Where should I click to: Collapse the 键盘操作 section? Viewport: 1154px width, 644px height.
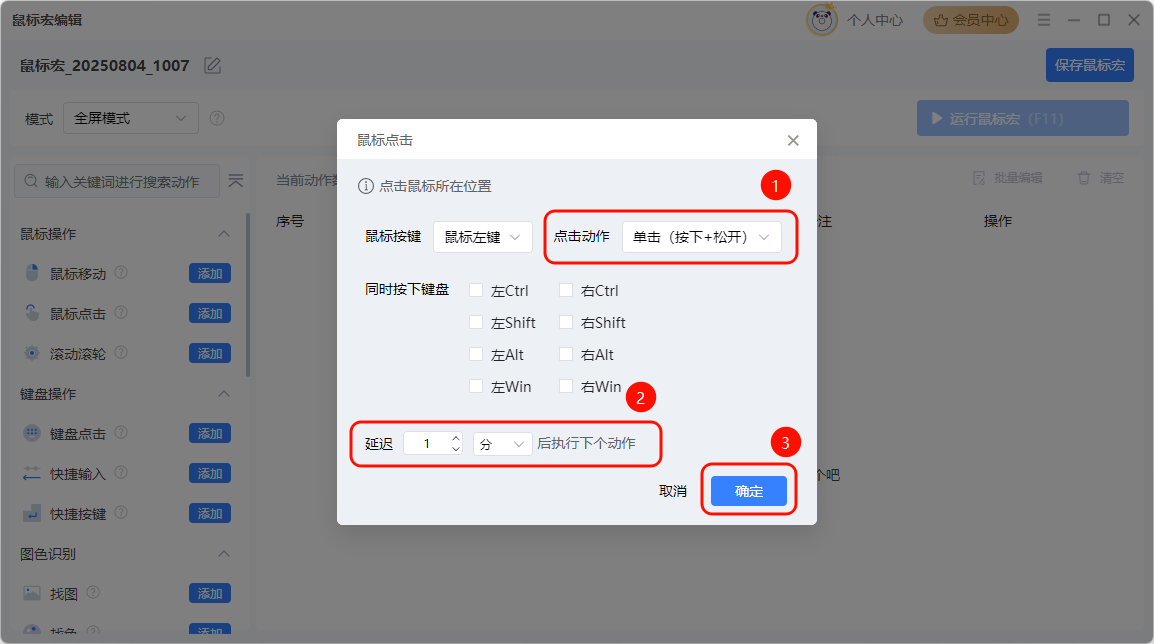[224, 394]
